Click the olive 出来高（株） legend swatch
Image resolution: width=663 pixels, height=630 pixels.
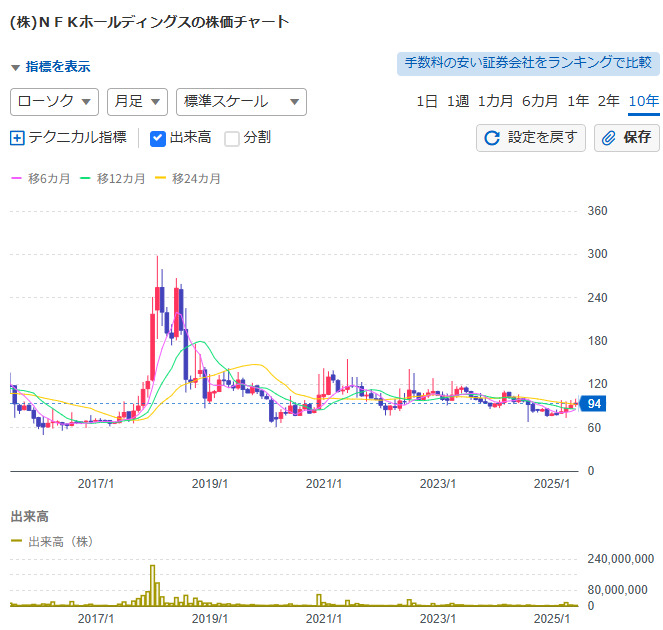(16, 541)
